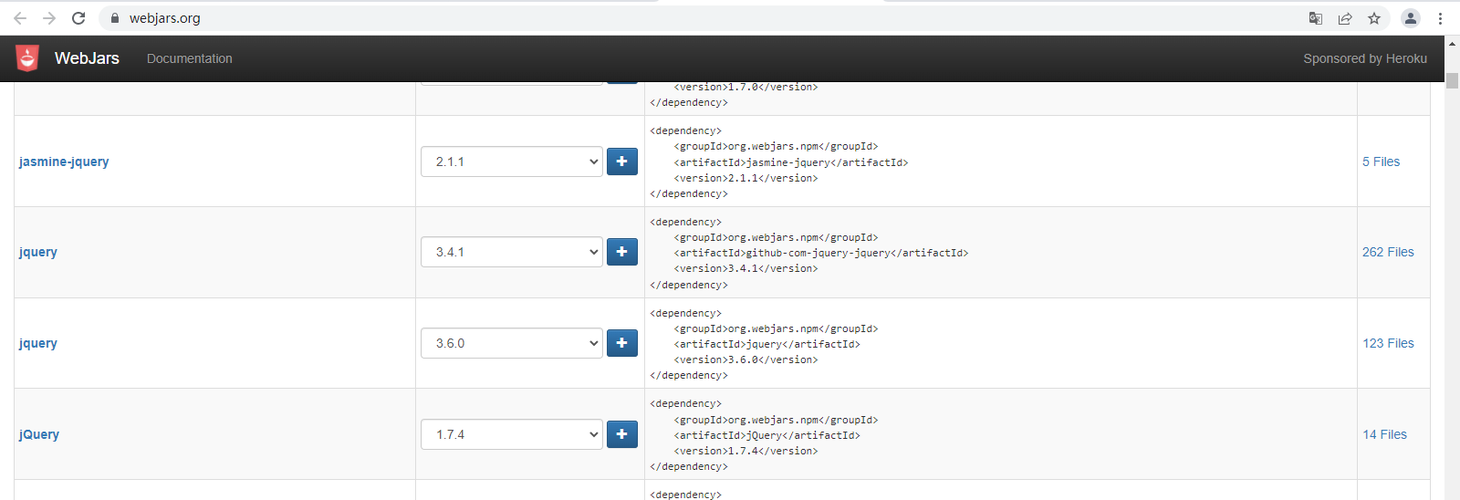This screenshot has width=1460, height=500.
Task: Reload the webjars.org page
Action: [79, 18]
